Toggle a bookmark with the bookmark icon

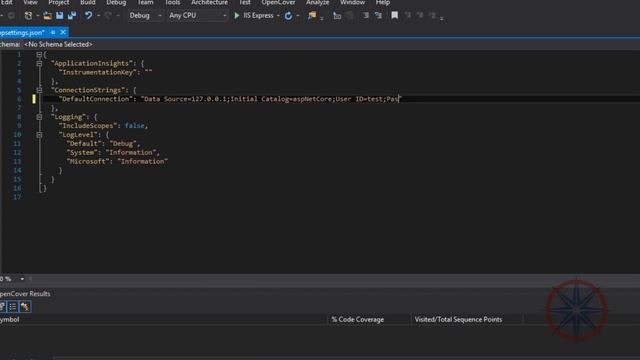pyautogui.click(x=394, y=16)
